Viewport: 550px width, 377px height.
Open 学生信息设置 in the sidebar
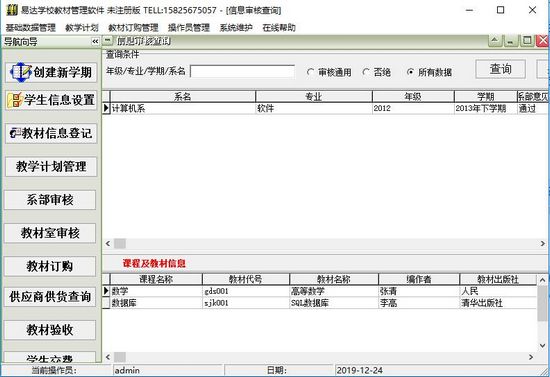click(51, 100)
